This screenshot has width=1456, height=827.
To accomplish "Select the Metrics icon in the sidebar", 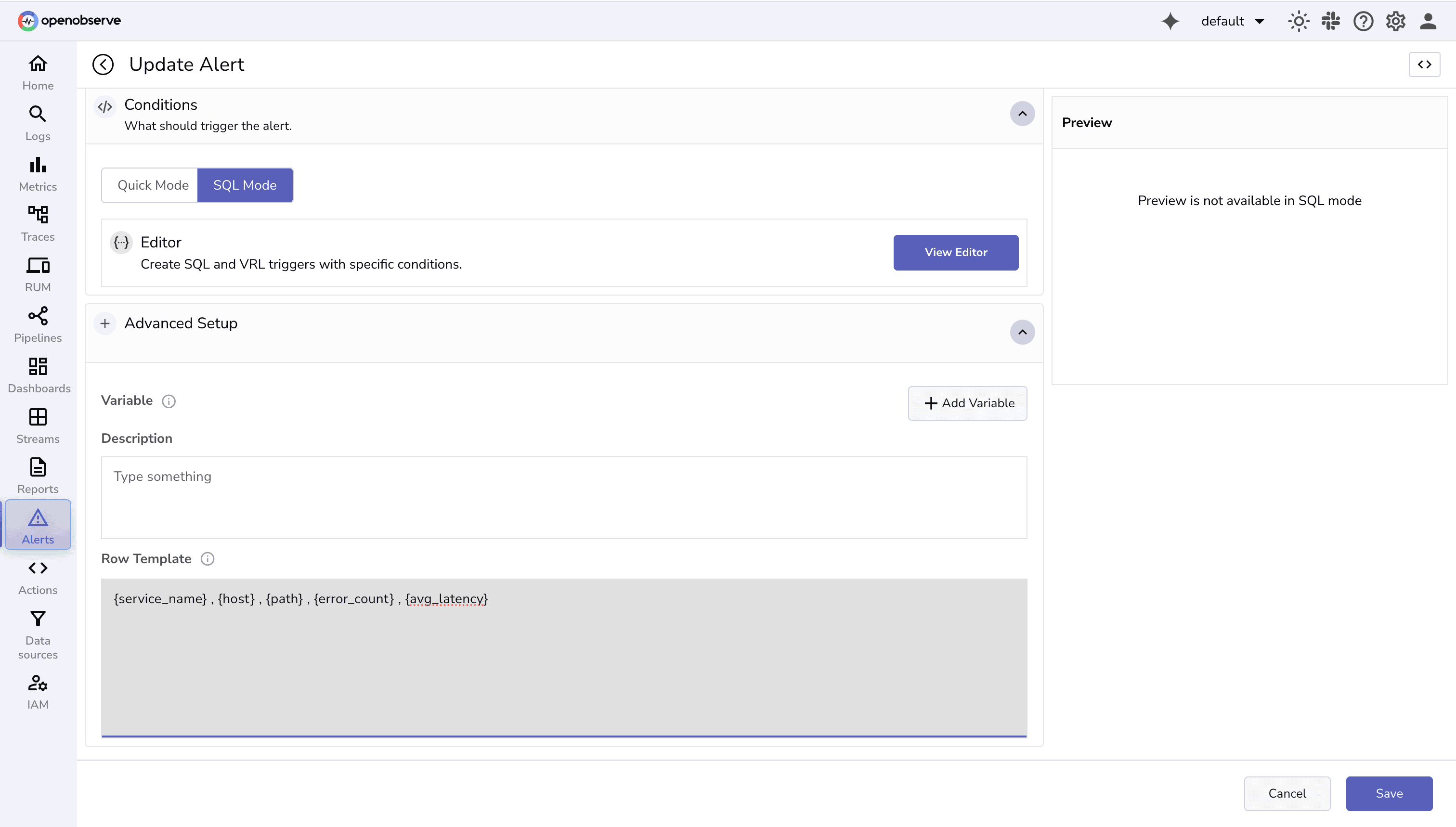I will point(37,171).
